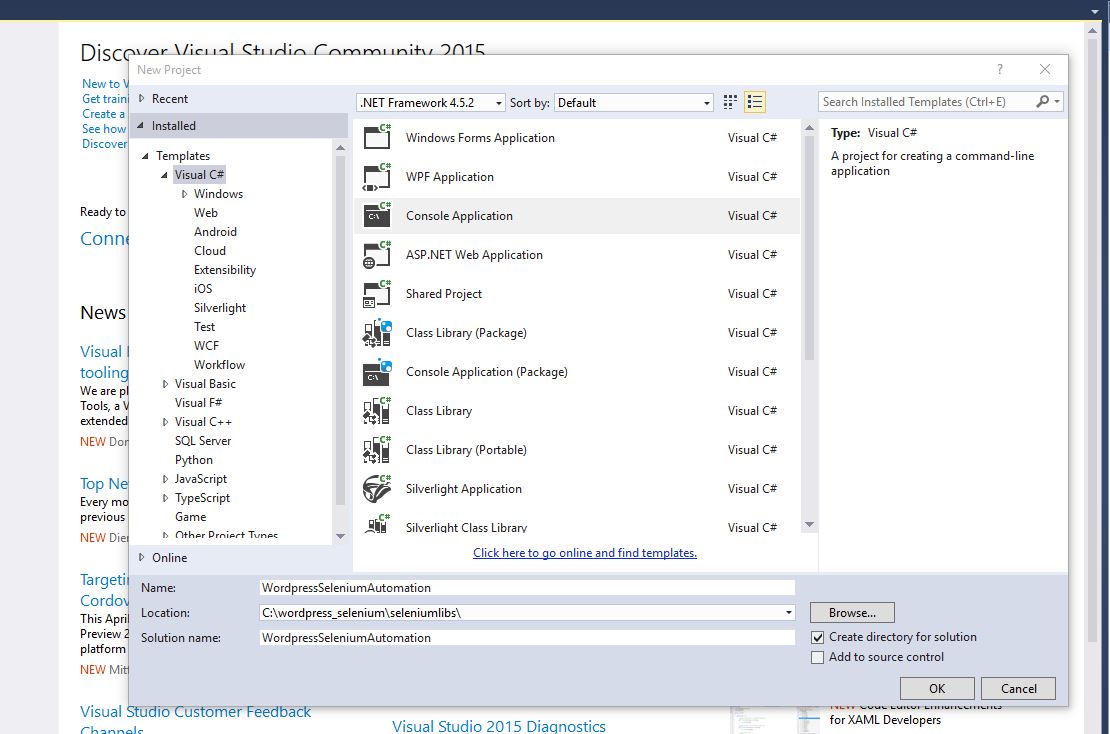Viewport: 1110px width, 734px height.
Task: Click the category tree scrollbar down arrow
Action: tap(341, 536)
